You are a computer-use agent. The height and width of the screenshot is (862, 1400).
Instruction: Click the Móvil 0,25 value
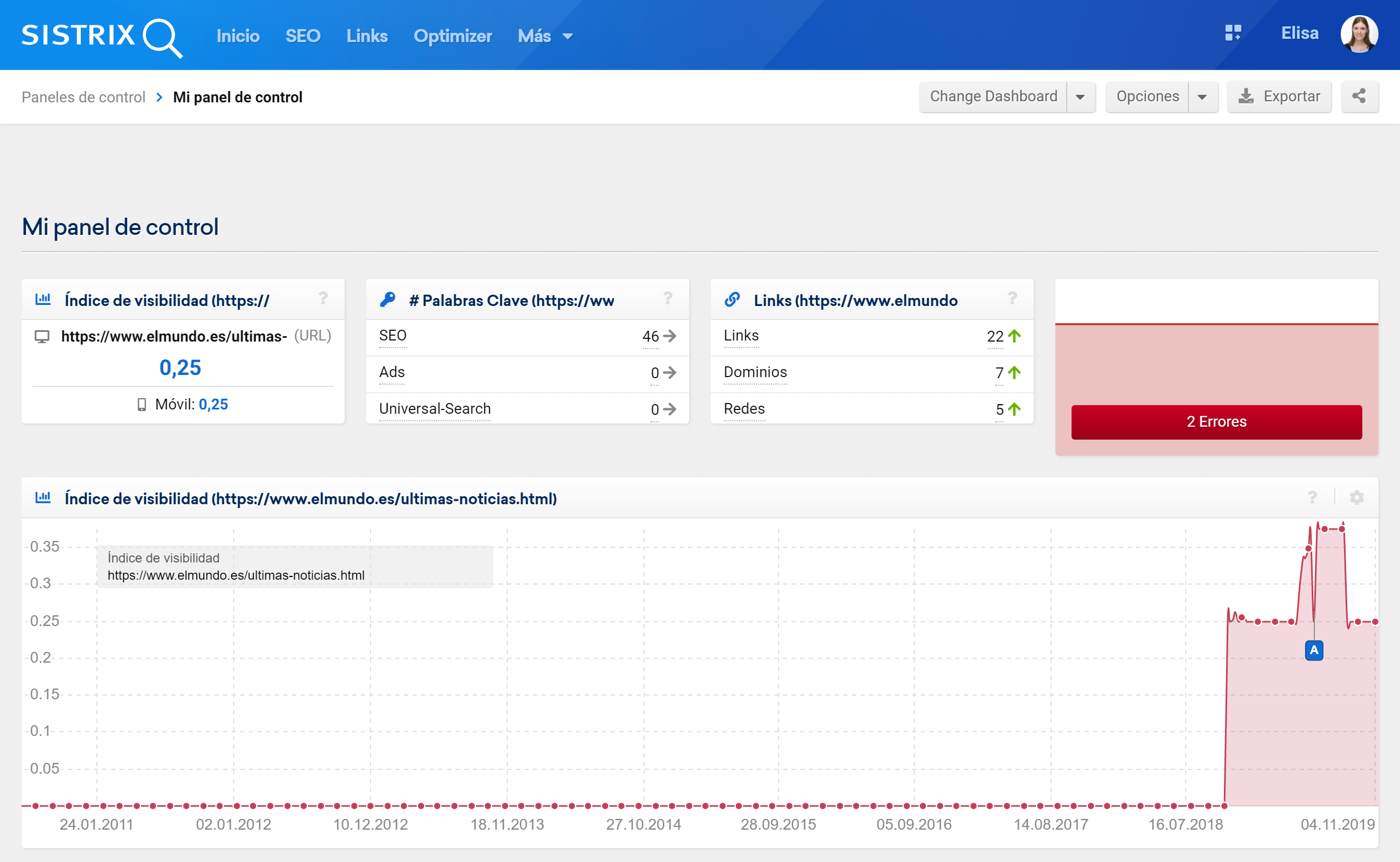213,405
